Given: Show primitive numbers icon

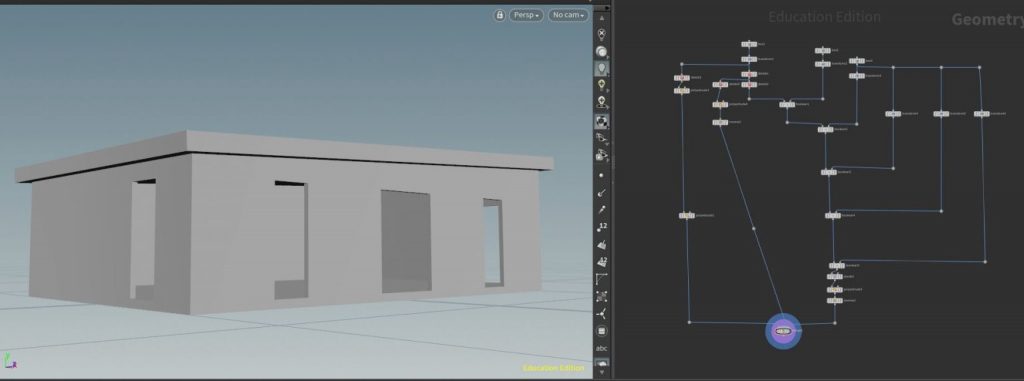Looking at the screenshot, I should pyautogui.click(x=602, y=262).
